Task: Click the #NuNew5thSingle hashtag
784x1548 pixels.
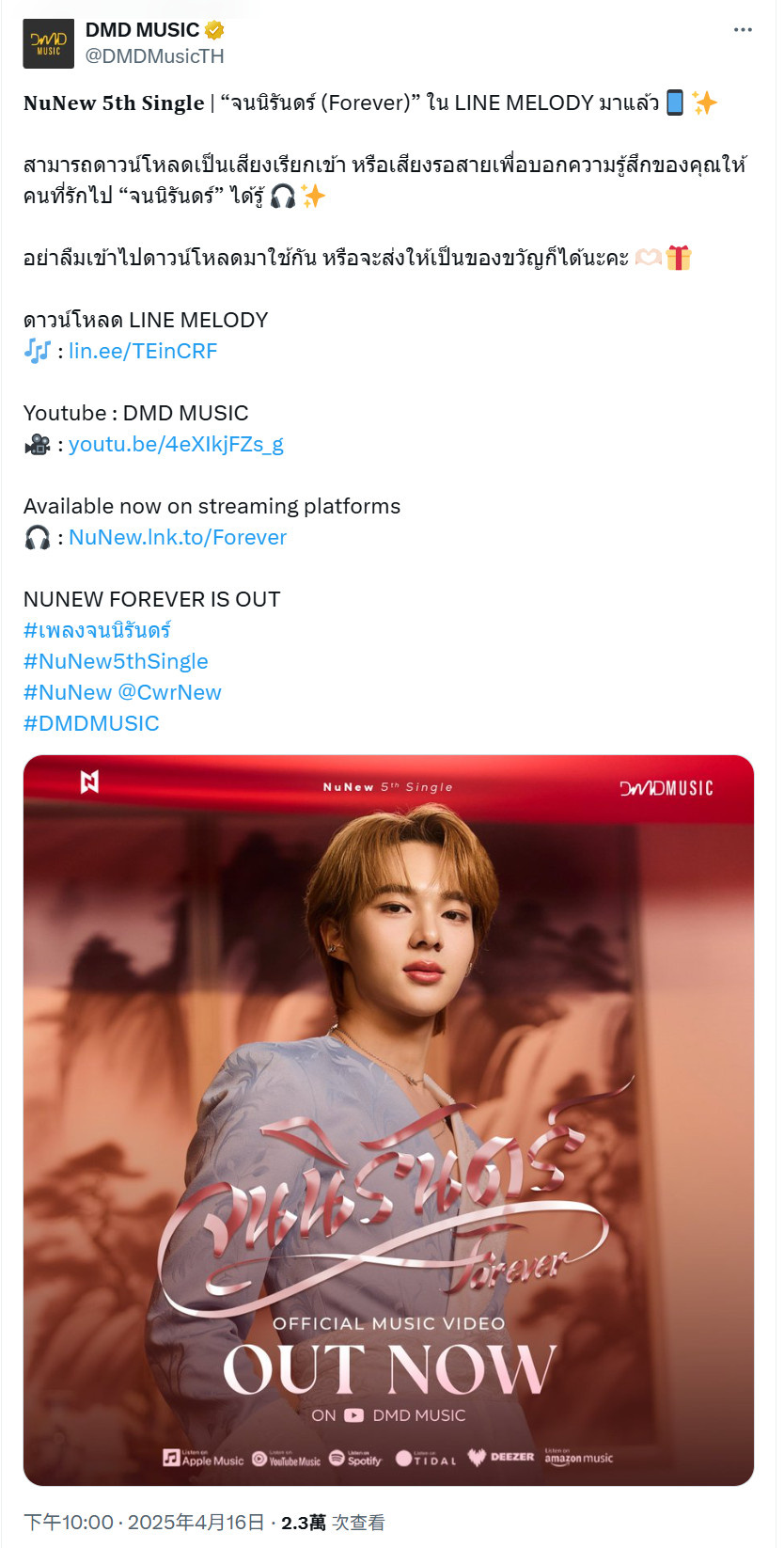Action: click(x=116, y=661)
